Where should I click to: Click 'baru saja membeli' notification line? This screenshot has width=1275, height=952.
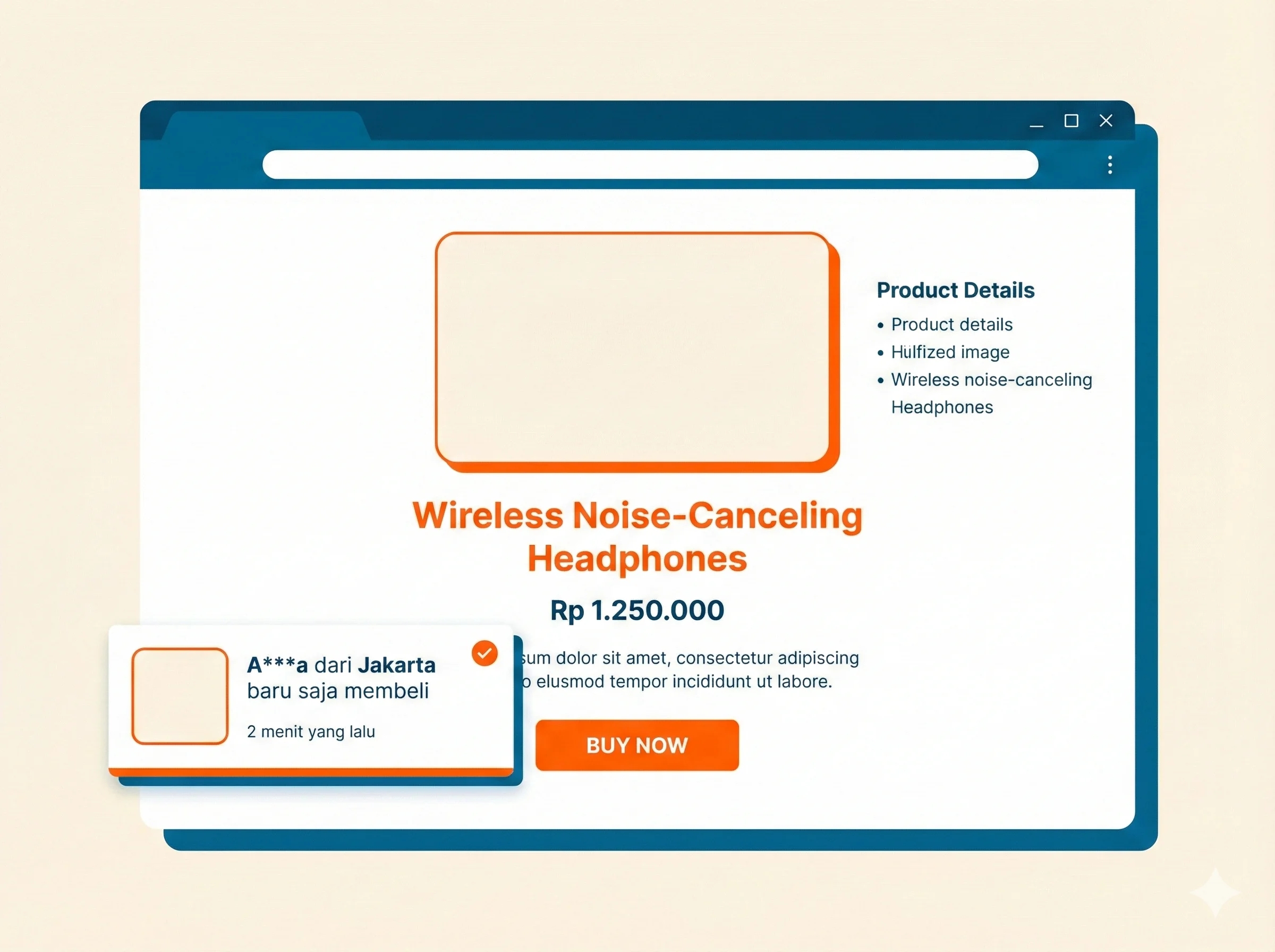pos(338,691)
